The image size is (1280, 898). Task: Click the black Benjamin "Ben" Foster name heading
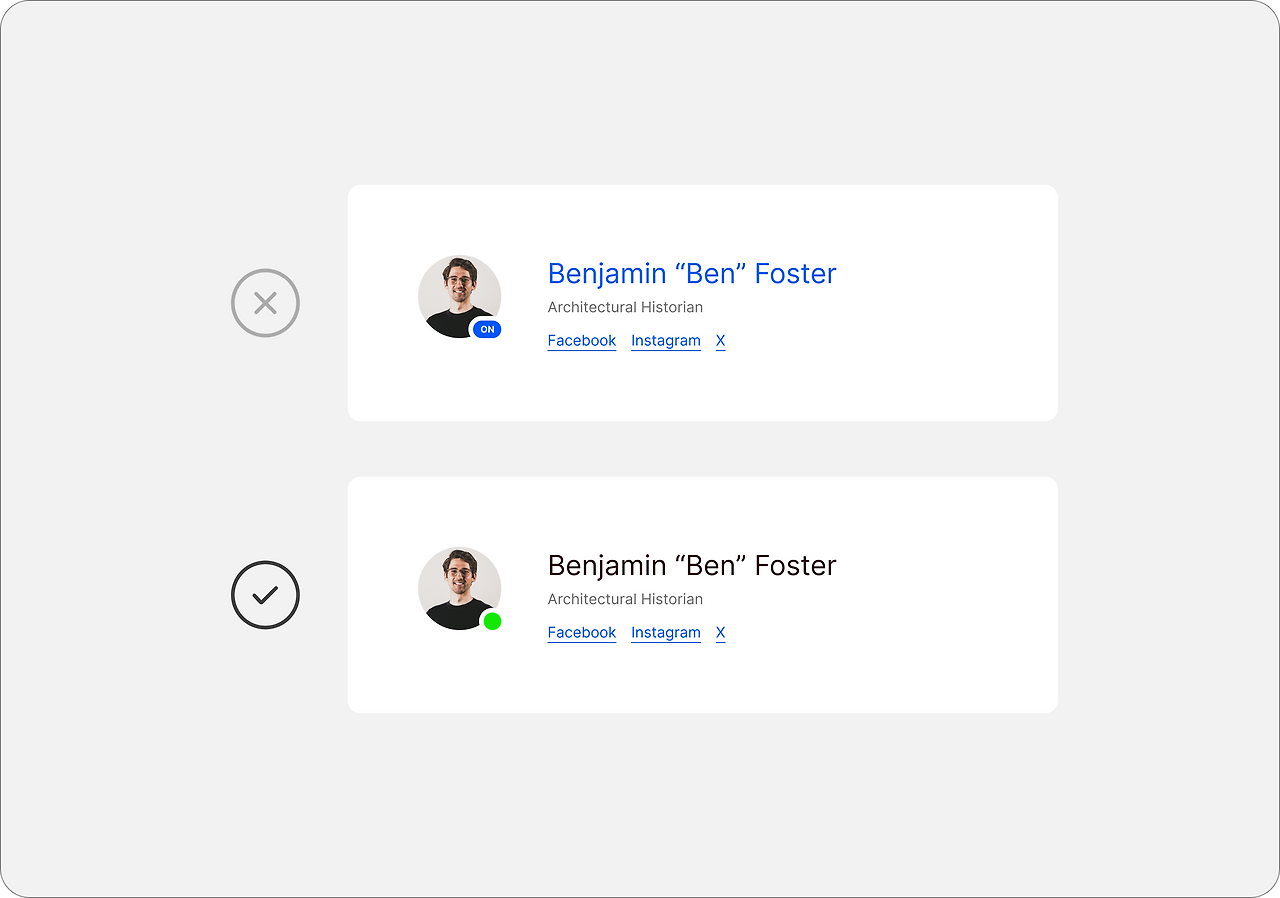pyautogui.click(x=691, y=565)
